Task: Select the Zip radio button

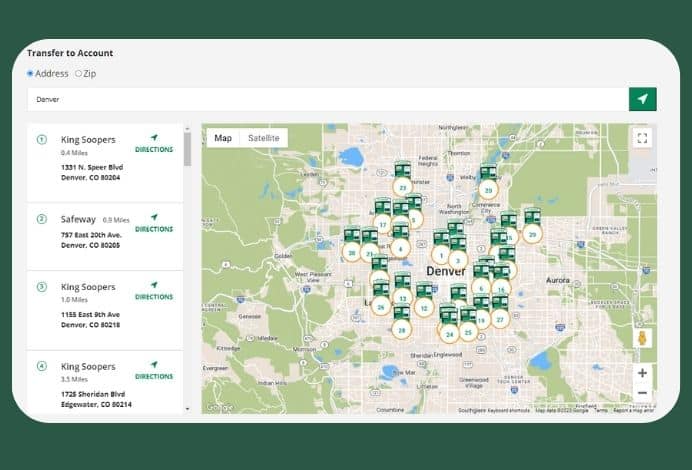Action: (78, 73)
